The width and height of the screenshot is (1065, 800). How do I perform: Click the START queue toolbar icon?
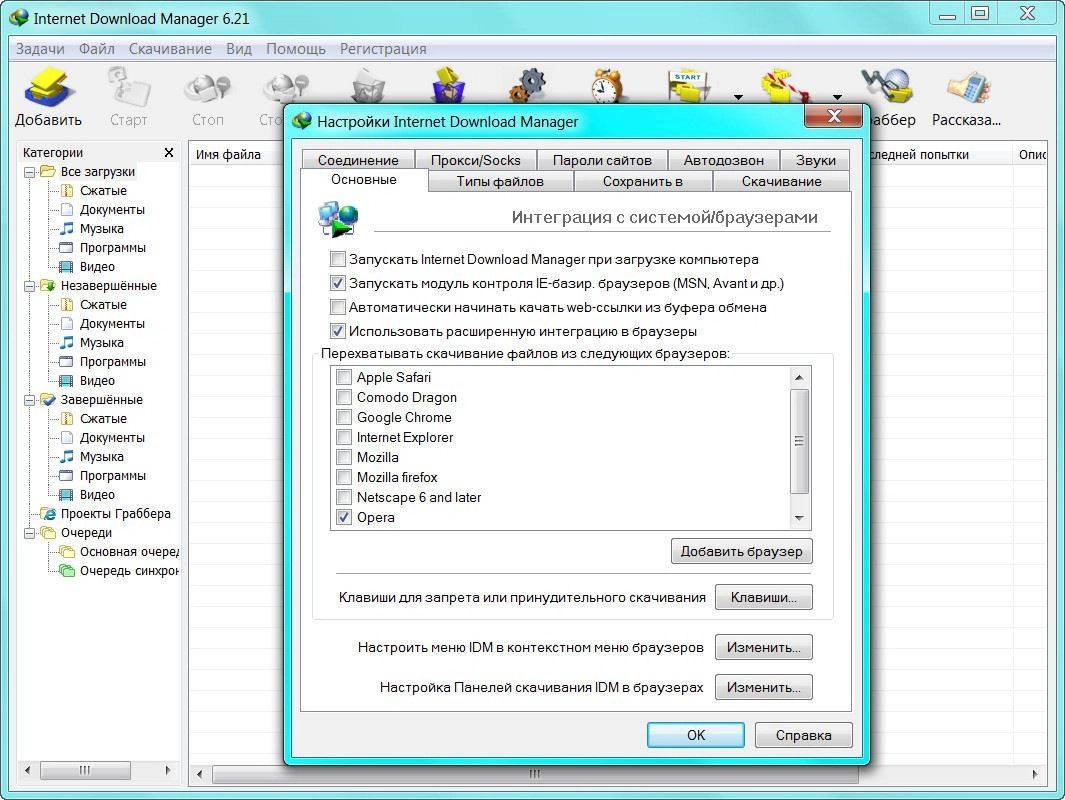click(687, 85)
